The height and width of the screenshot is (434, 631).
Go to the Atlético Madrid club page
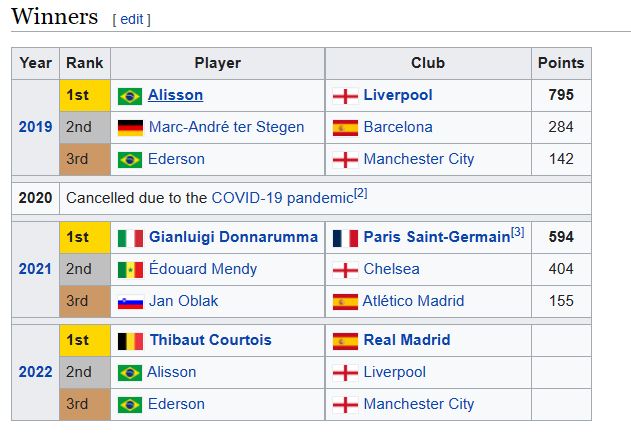419,301
